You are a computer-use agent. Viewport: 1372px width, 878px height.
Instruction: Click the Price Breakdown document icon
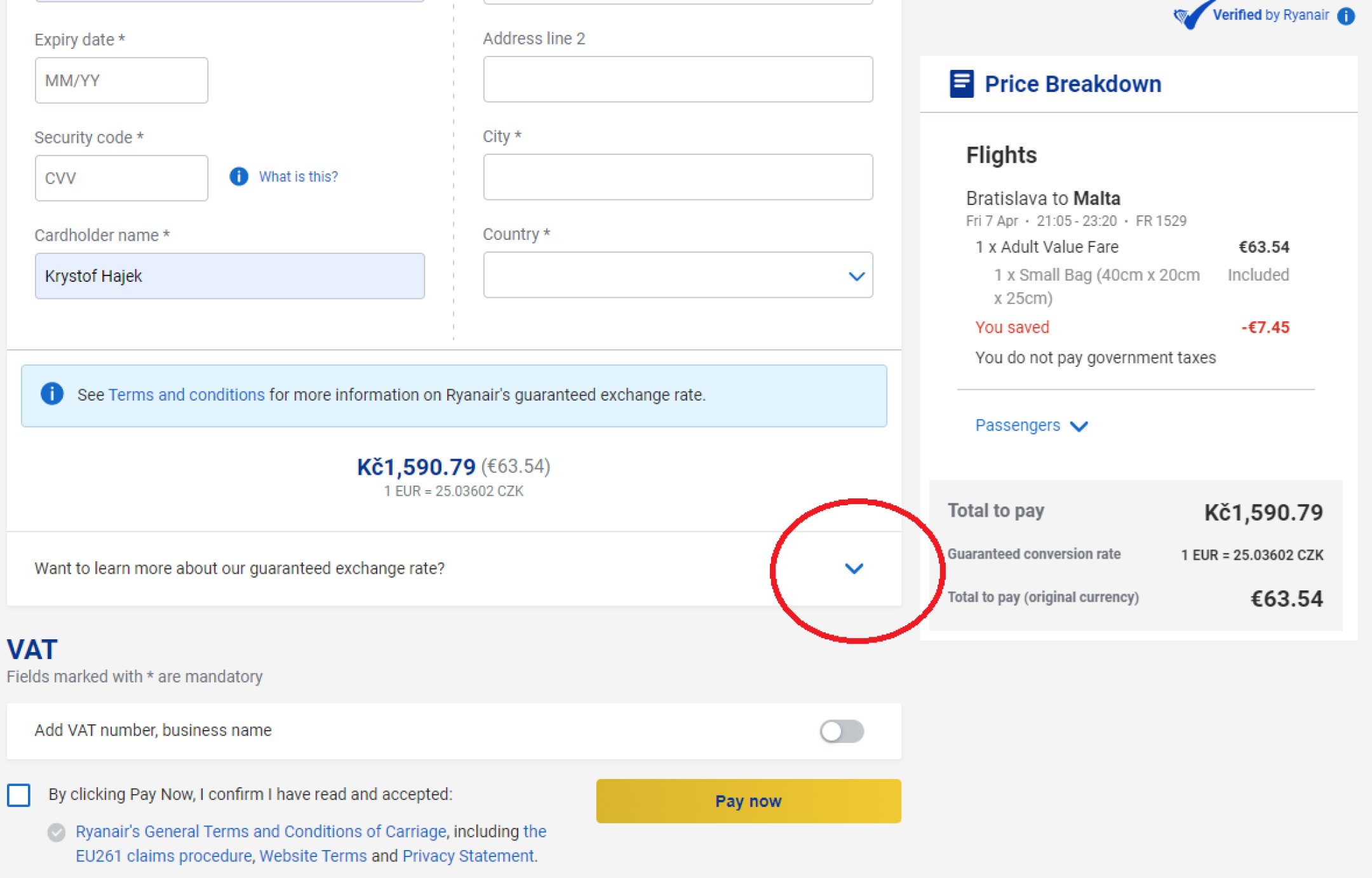pos(961,83)
